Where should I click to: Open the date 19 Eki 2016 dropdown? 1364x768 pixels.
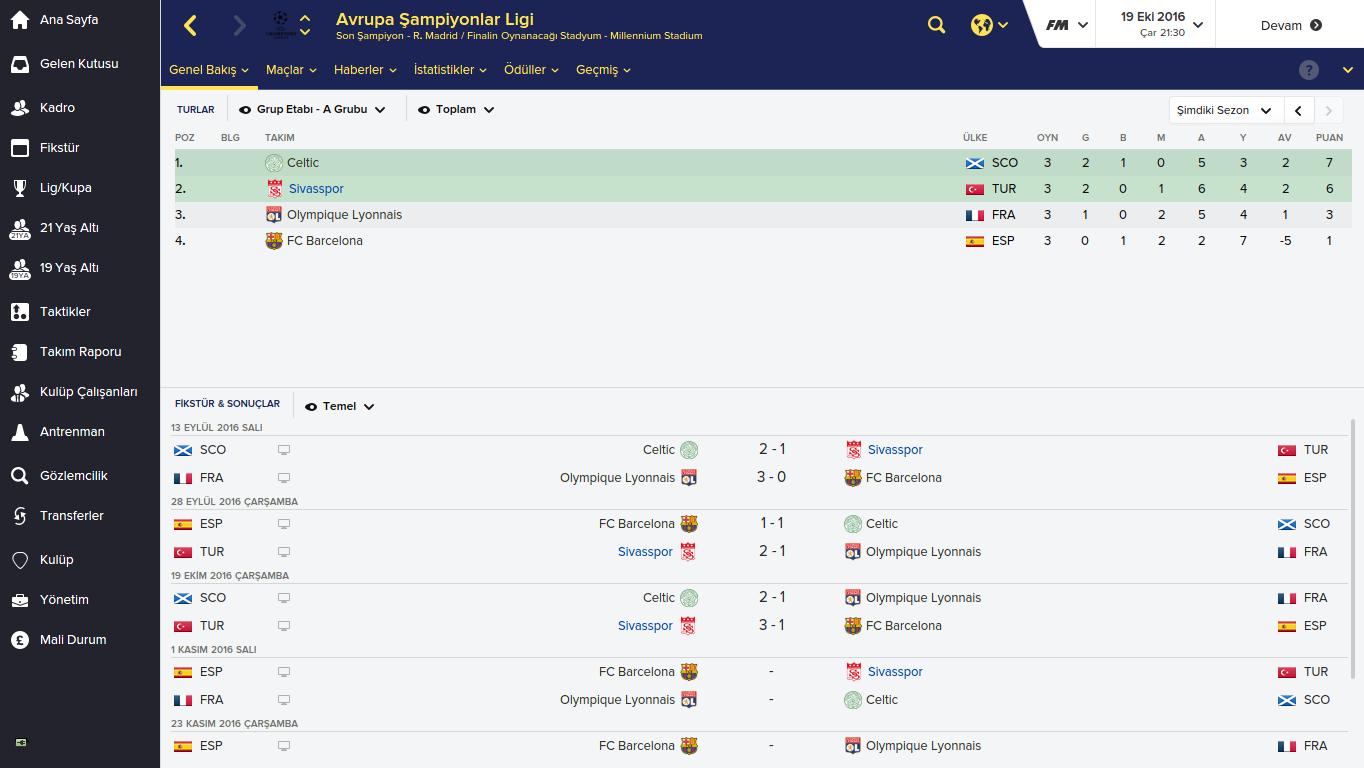pyautogui.click(x=1161, y=24)
